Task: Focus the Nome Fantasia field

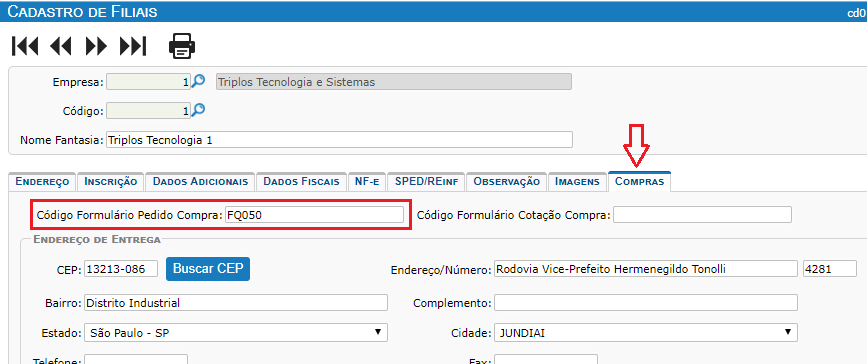Action: coord(340,140)
